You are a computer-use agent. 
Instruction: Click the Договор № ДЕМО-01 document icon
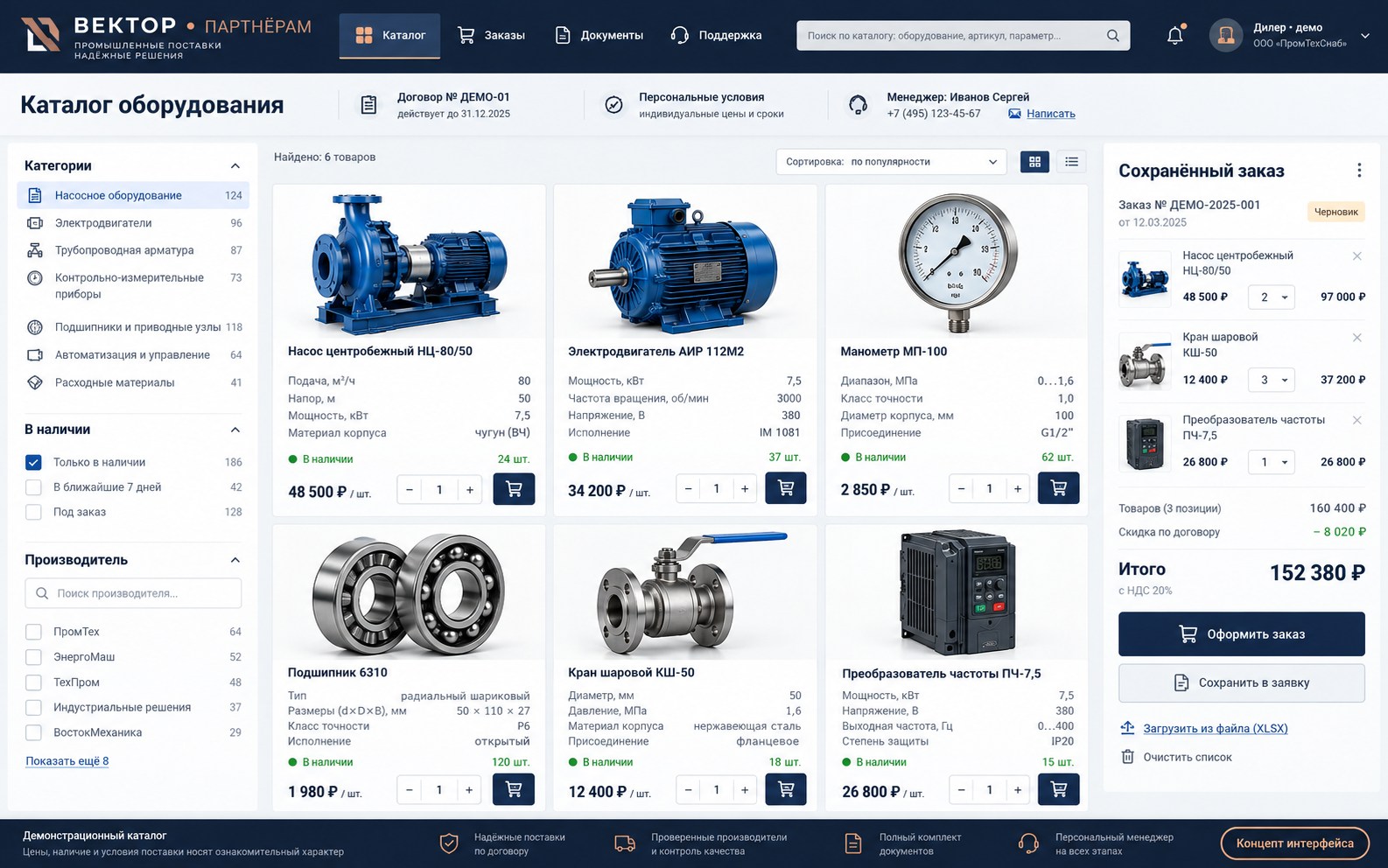(368, 105)
